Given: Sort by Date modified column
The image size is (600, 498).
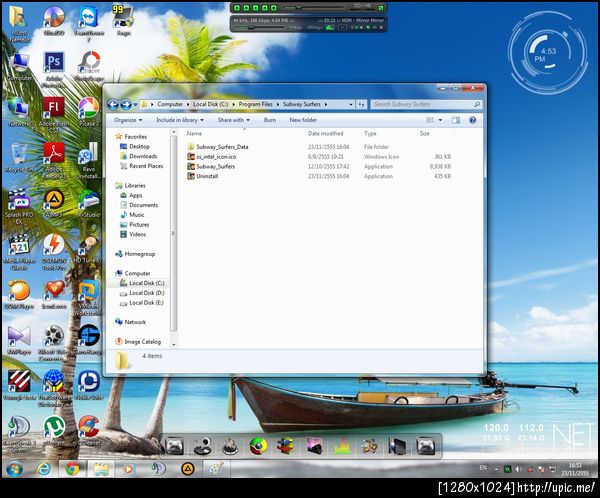Looking at the screenshot, I should click(326, 134).
